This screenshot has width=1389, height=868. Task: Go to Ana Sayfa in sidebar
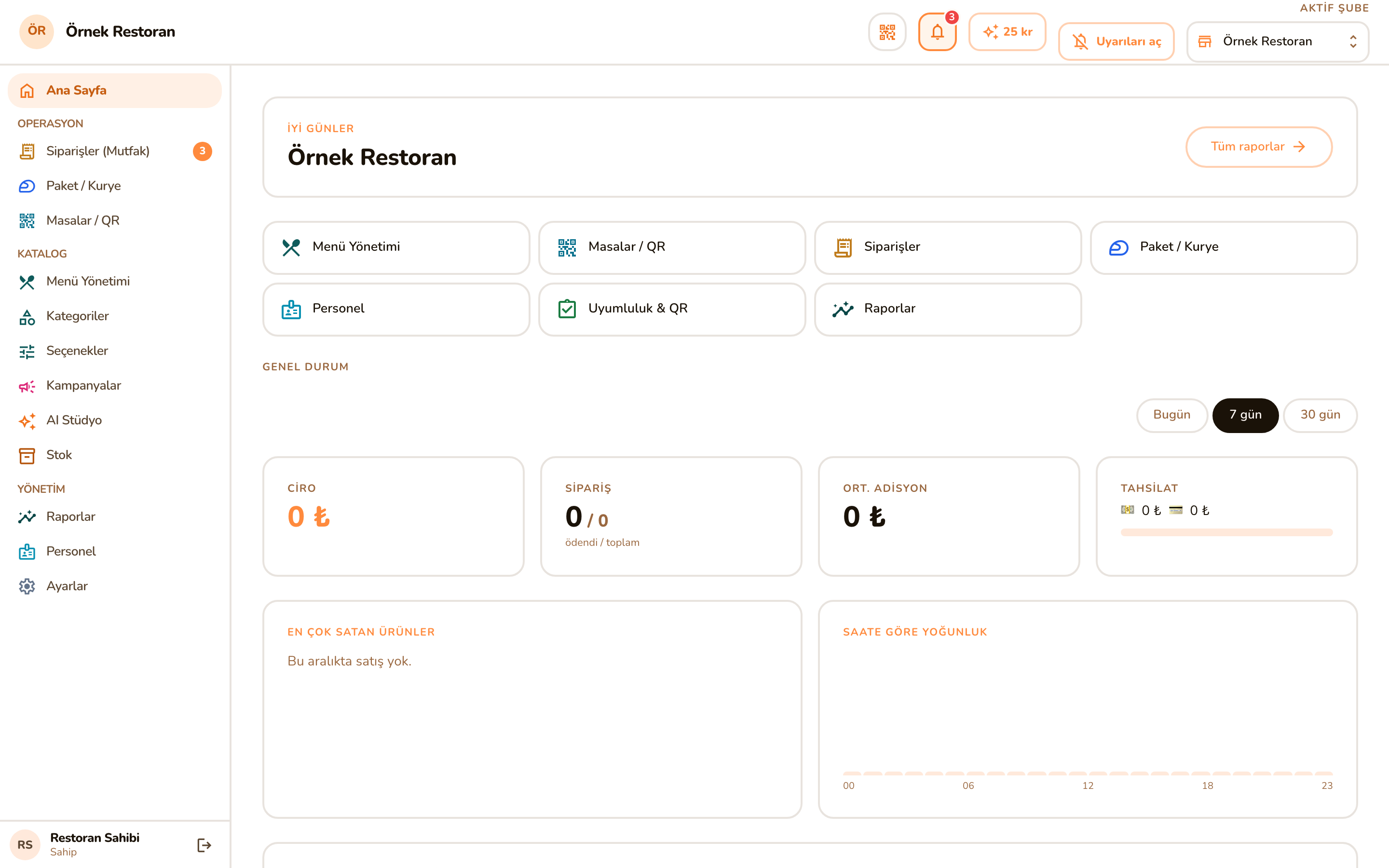click(x=115, y=91)
